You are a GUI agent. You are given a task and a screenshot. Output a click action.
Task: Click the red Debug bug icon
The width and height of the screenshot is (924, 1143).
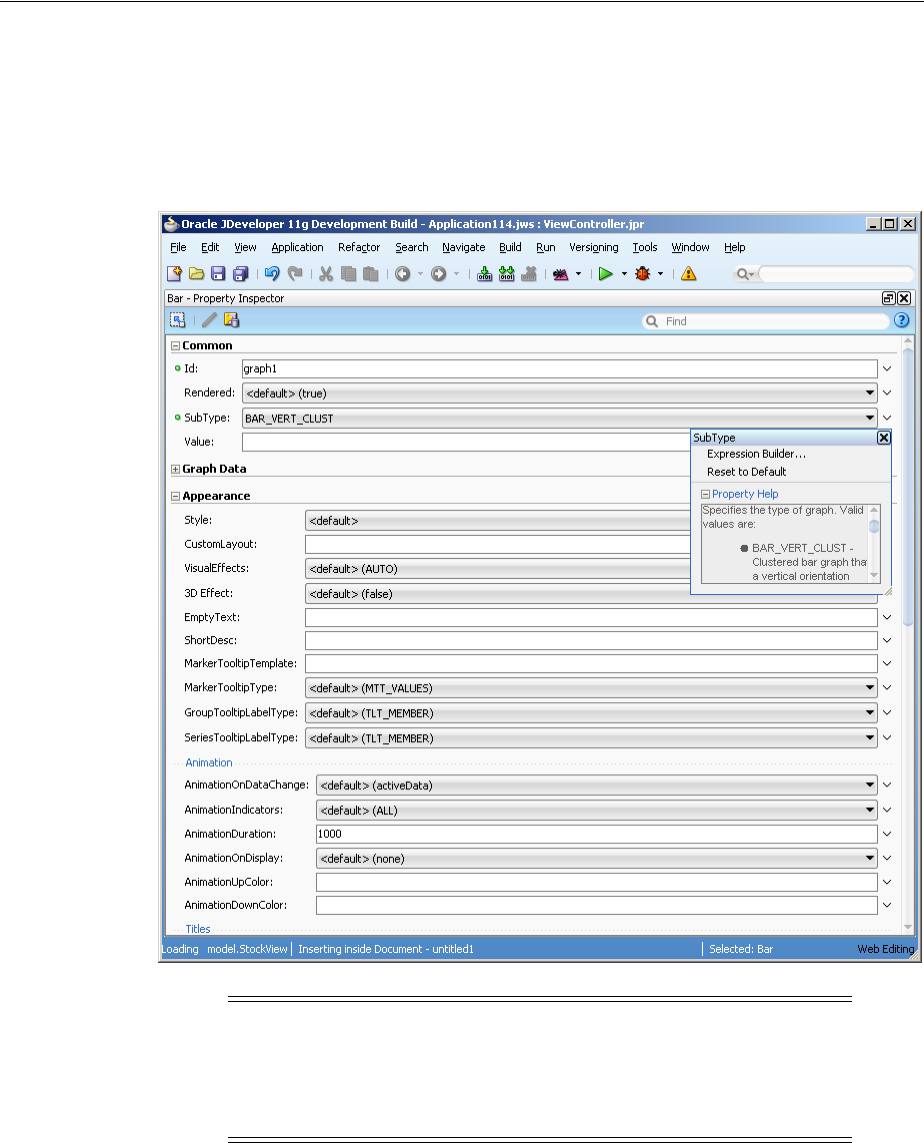click(x=643, y=273)
